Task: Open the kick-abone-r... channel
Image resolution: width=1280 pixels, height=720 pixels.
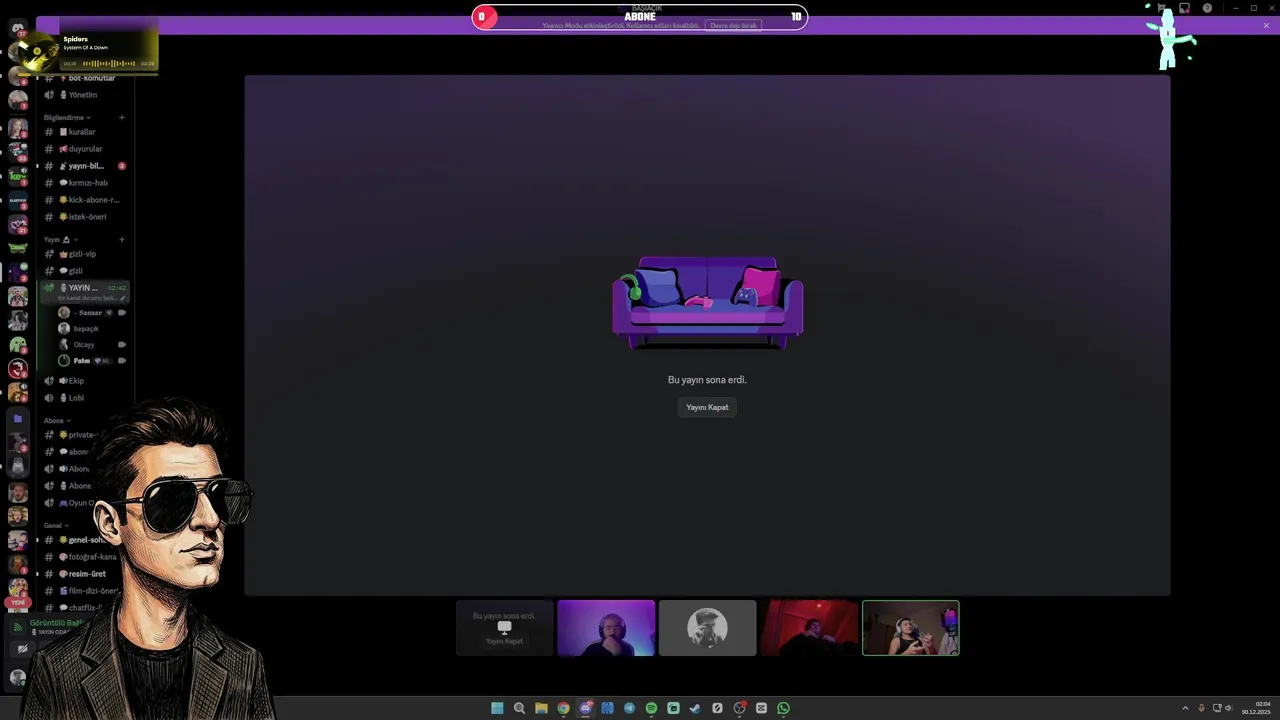Action: point(84,200)
